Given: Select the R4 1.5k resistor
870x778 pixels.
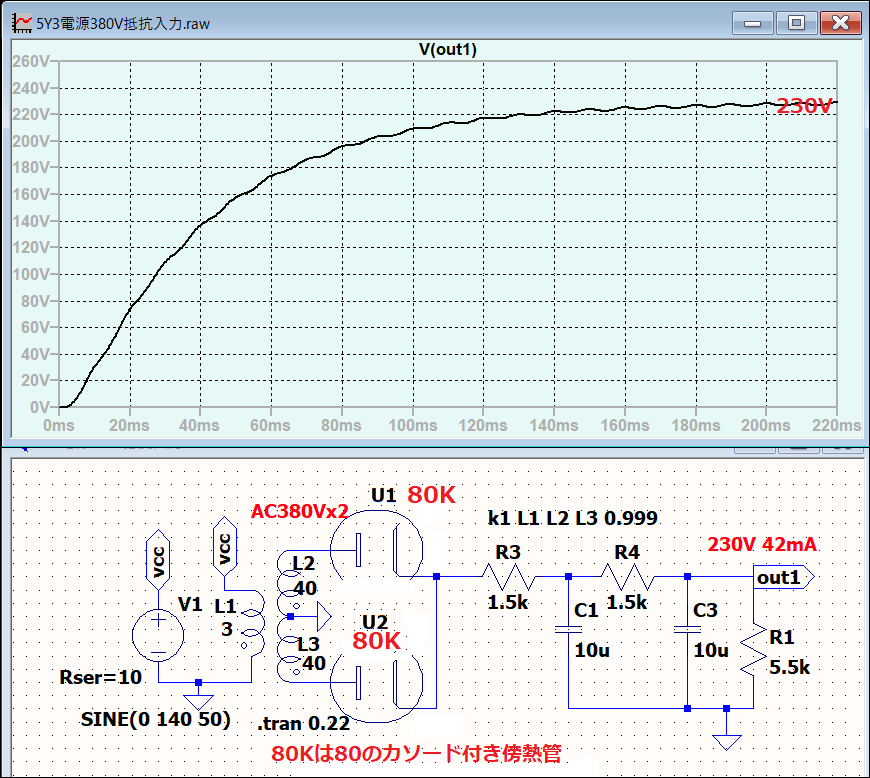Looking at the screenshot, I should [x=626, y=577].
